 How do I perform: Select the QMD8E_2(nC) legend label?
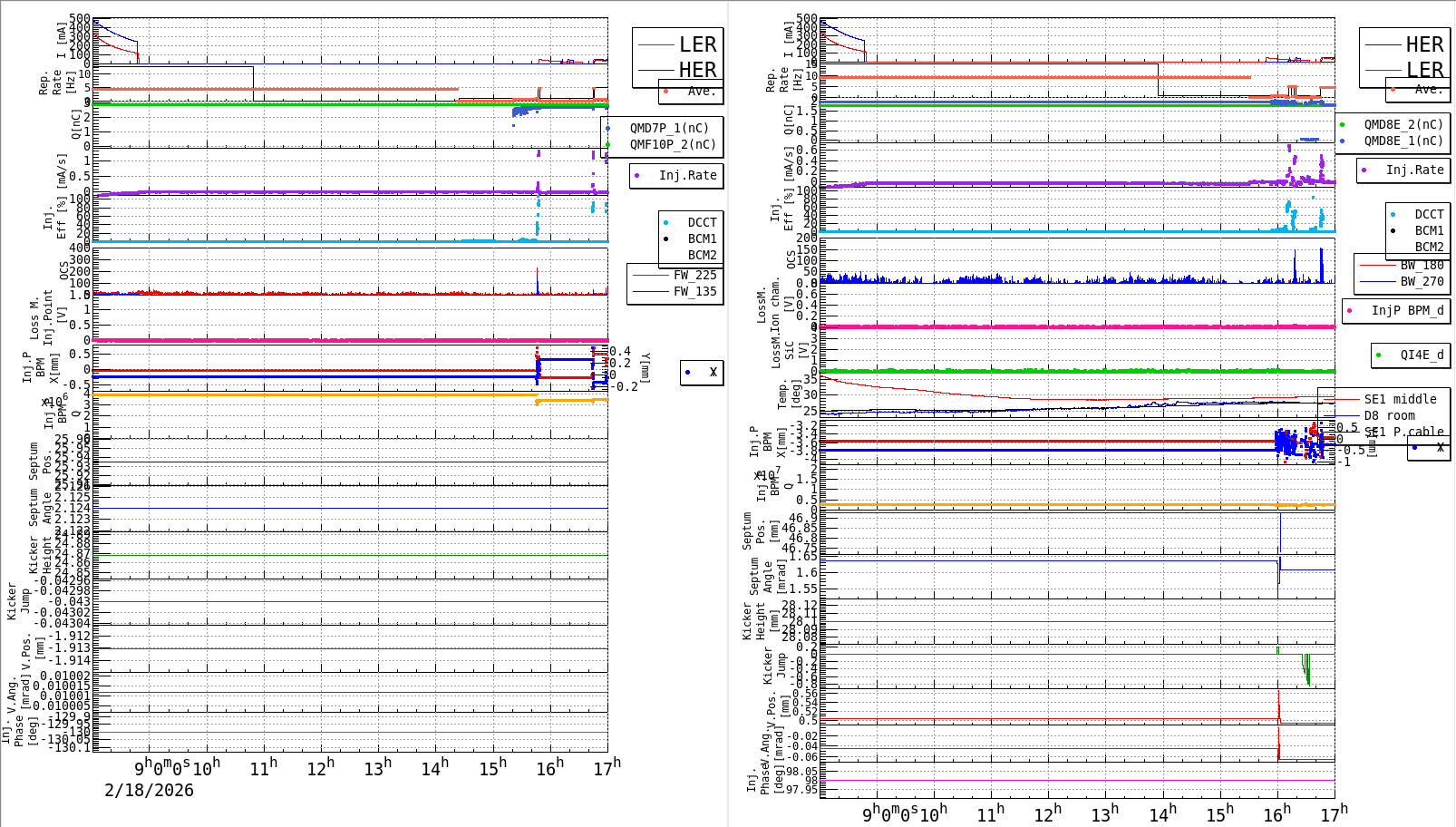[x=1403, y=124]
